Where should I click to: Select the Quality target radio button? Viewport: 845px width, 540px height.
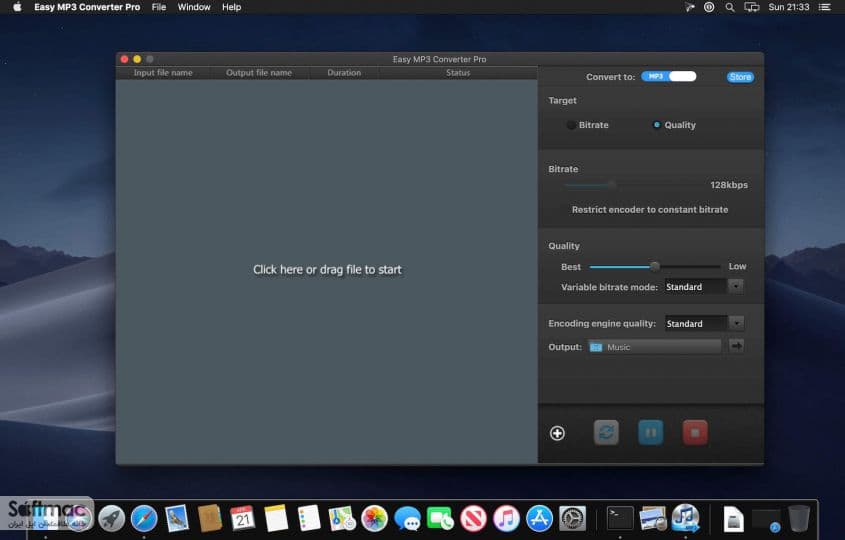tap(656, 125)
